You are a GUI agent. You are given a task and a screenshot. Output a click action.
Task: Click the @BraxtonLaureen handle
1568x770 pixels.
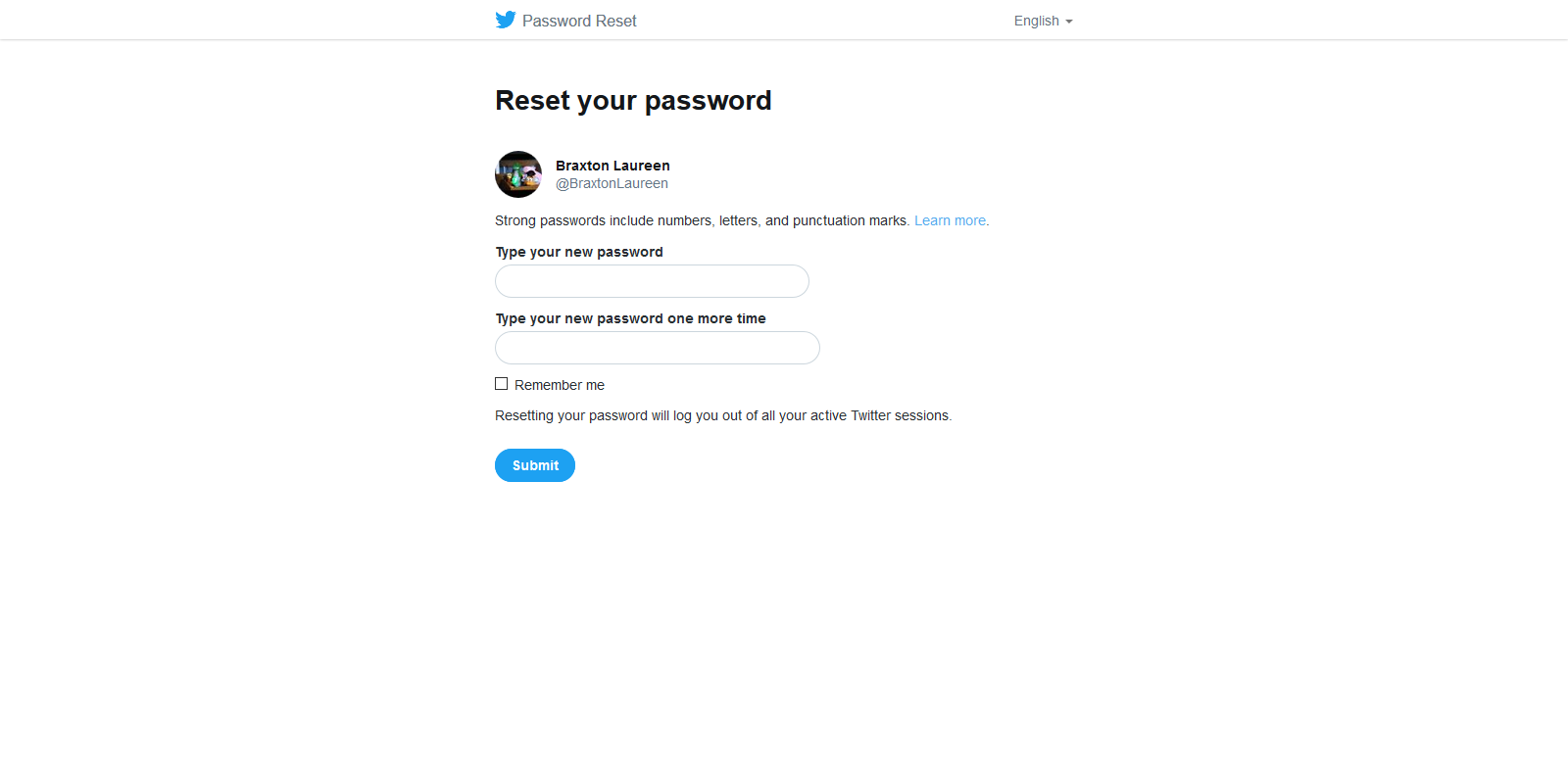click(612, 183)
